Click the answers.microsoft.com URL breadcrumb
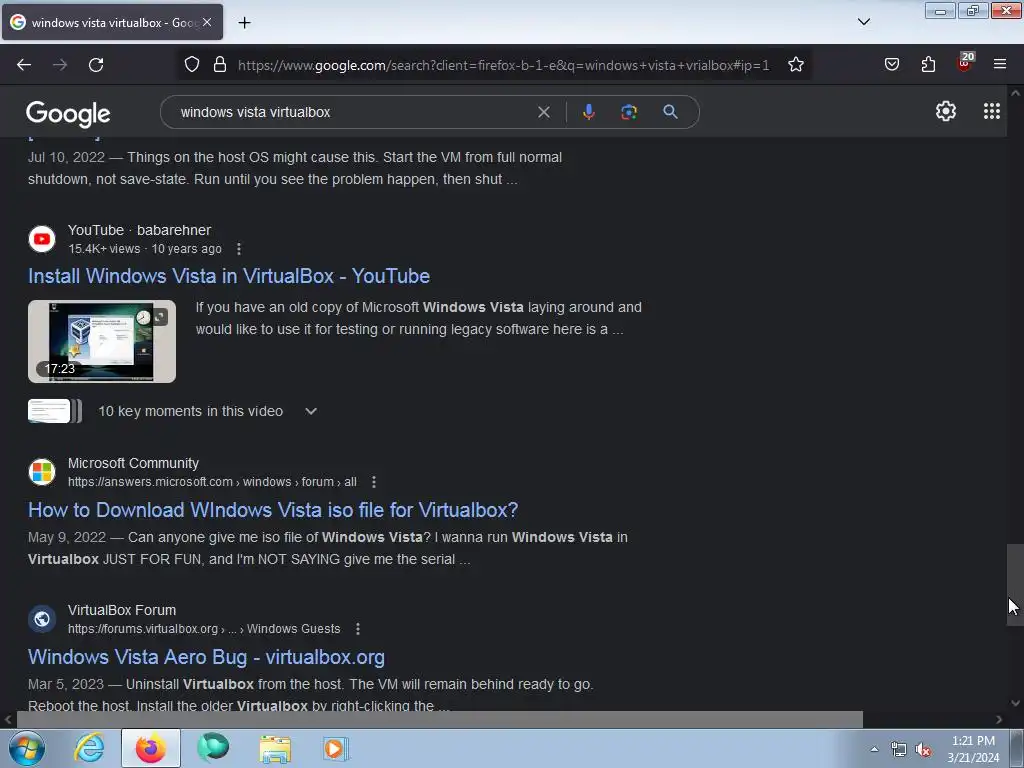 coord(212,482)
